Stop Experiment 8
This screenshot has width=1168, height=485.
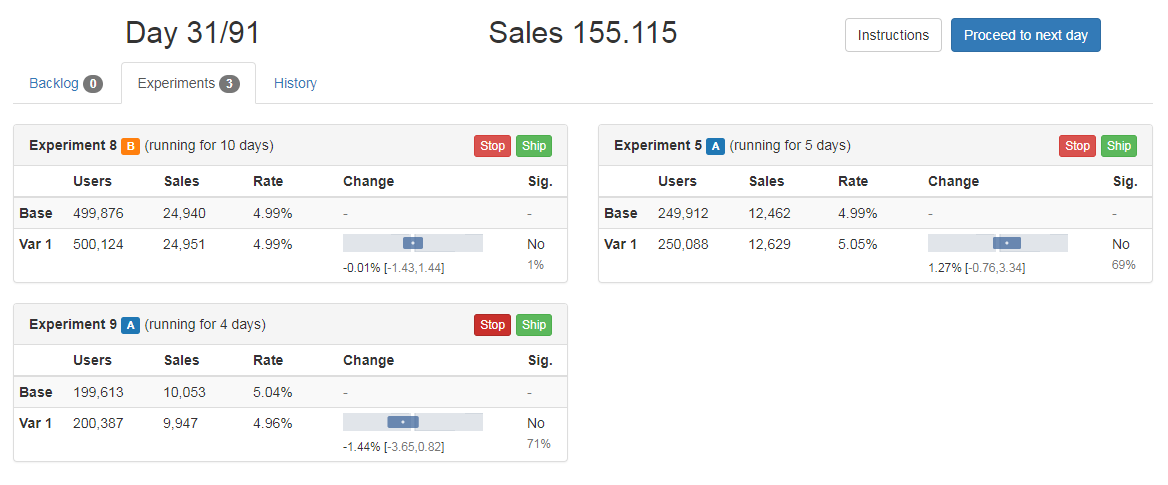tap(492, 146)
